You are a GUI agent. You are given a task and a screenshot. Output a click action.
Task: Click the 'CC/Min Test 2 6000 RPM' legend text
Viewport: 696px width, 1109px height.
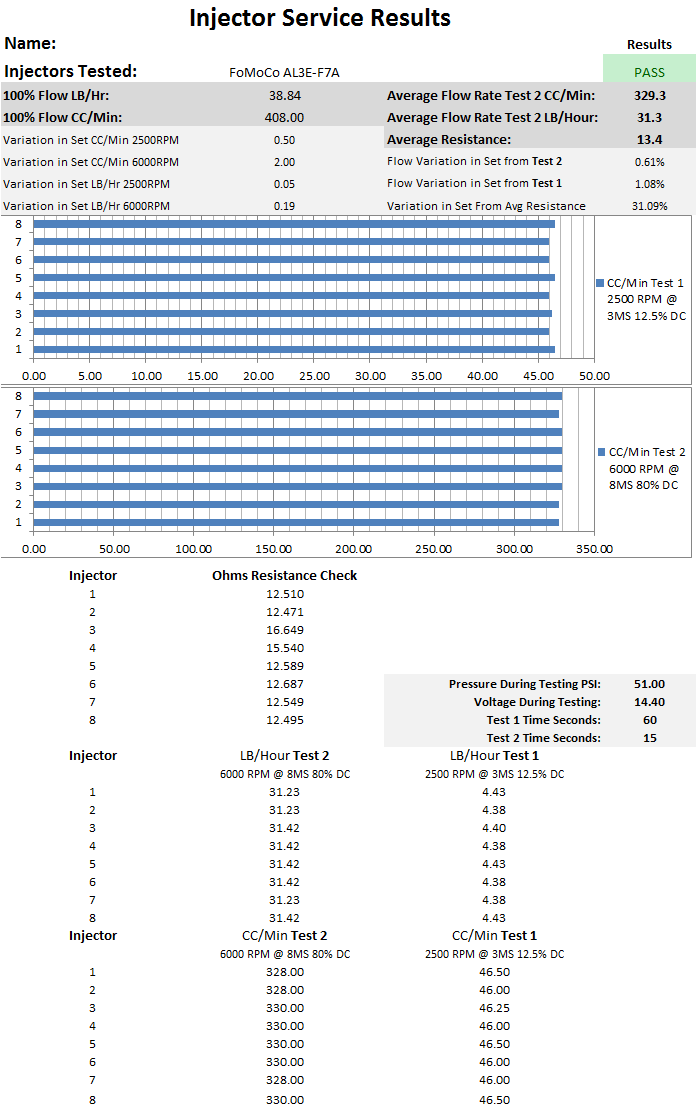pos(646,468)
